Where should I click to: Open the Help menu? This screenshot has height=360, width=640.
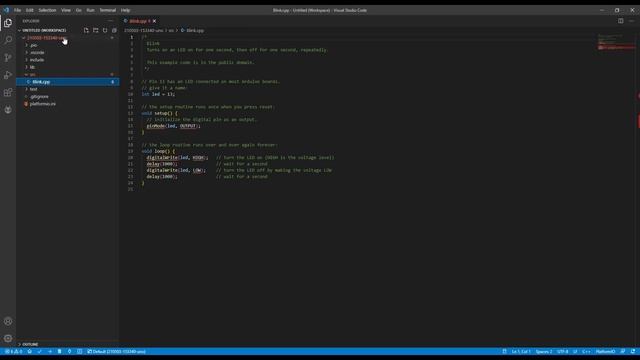tap(125, 10)
